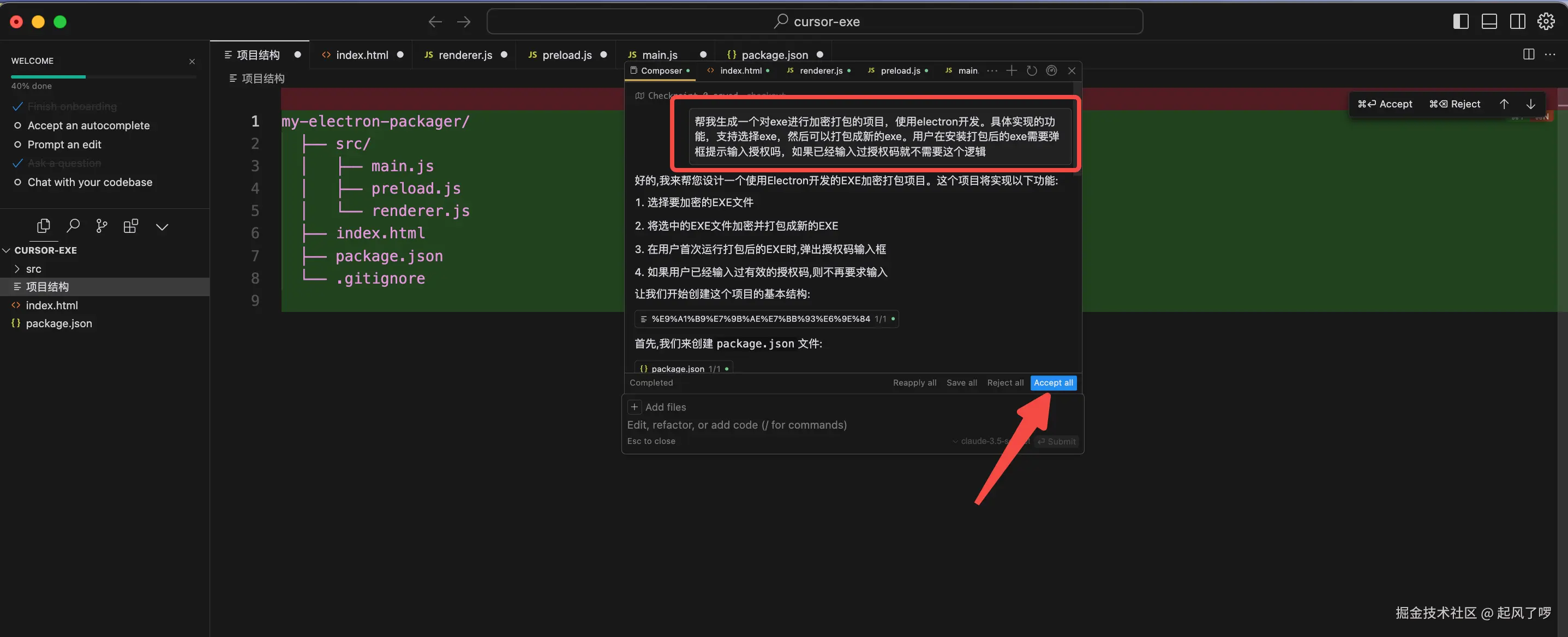Viewport: 1568px width, 637px height.
Task: Click the Accept all button
Action: 1053,383
